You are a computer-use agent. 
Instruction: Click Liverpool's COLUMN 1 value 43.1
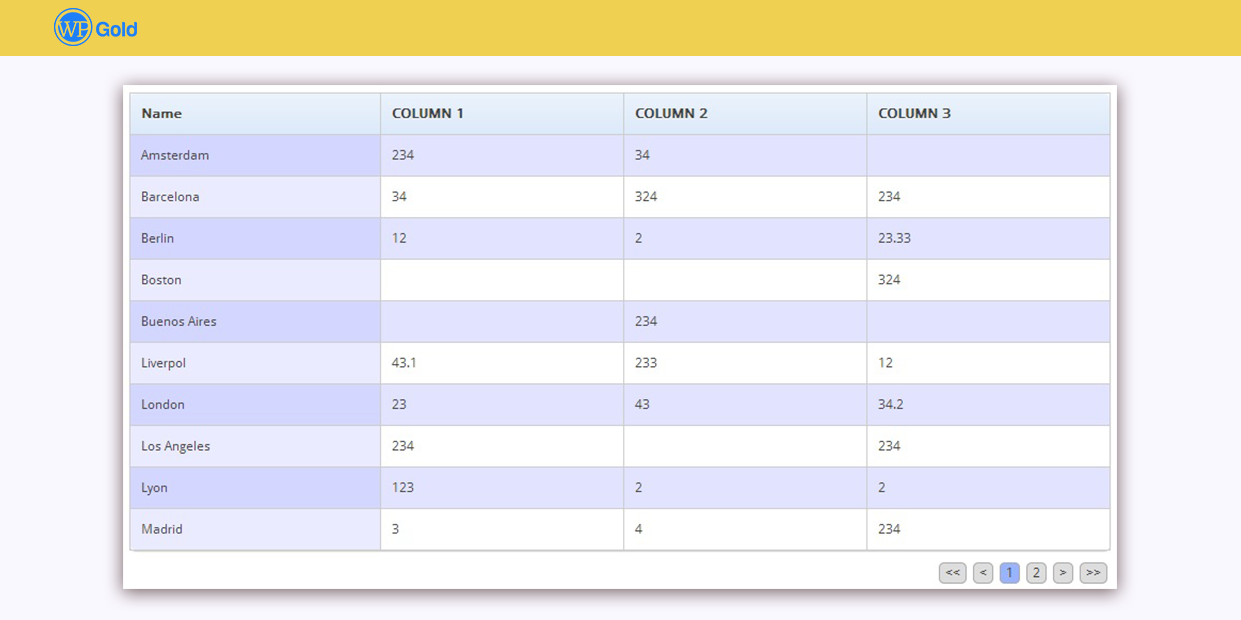click(404, 363)
